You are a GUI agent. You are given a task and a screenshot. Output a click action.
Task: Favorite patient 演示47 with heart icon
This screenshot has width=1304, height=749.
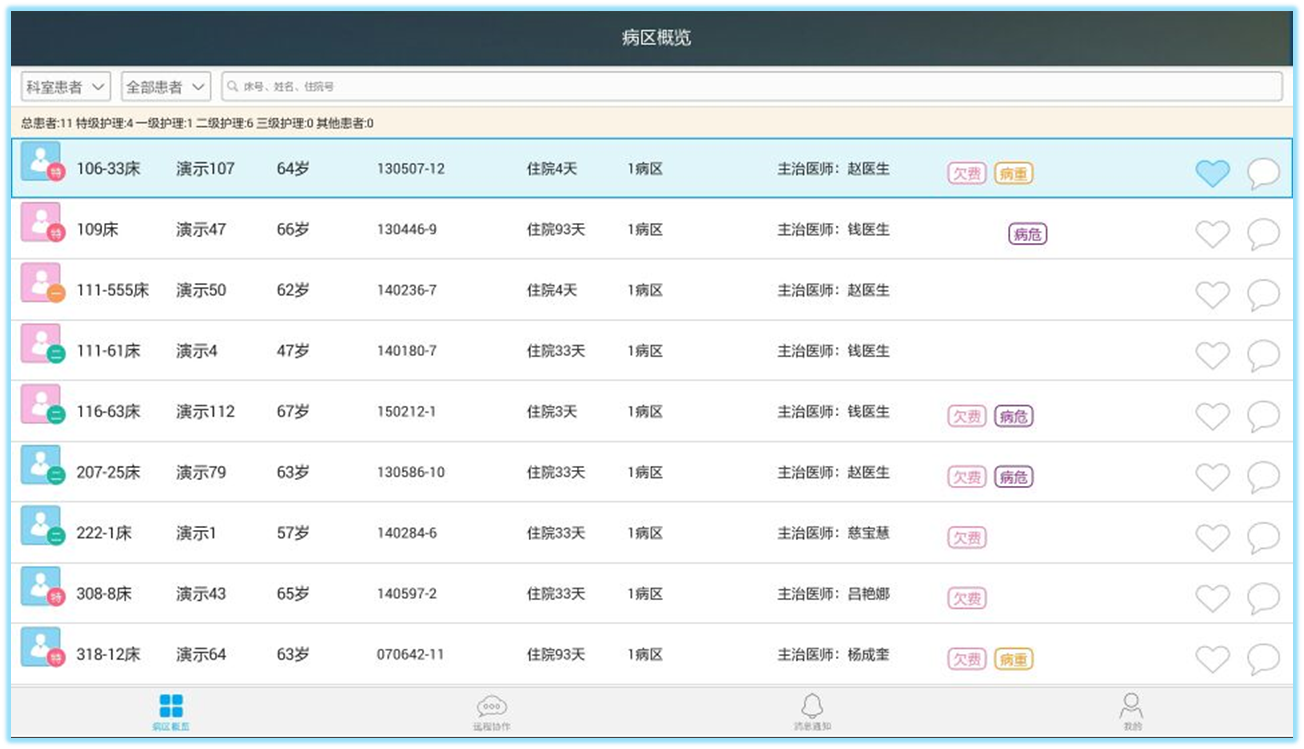click(1212, 234)
